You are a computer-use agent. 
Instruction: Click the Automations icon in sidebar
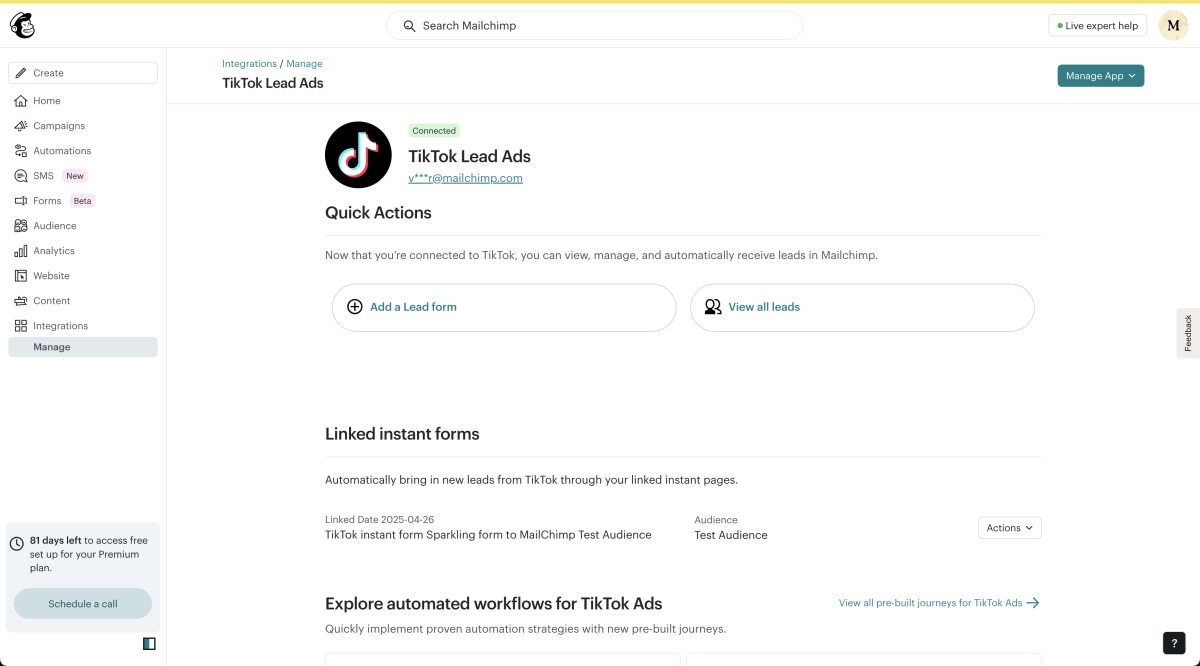21,151
